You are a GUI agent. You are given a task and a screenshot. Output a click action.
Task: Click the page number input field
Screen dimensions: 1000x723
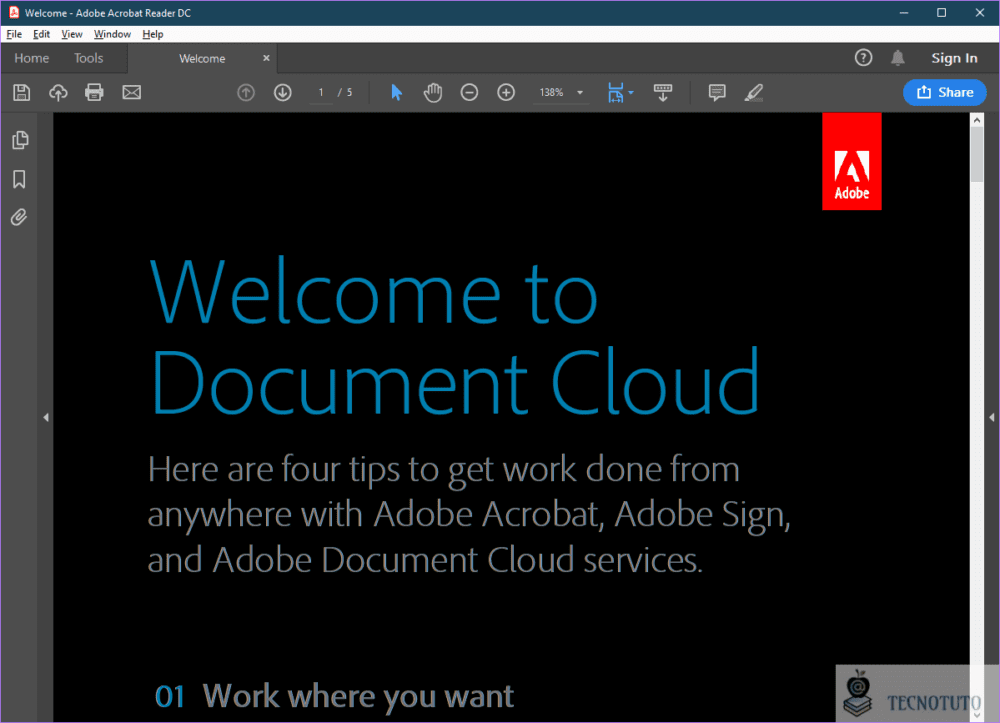pyautogui.click(x=321, y=92)
